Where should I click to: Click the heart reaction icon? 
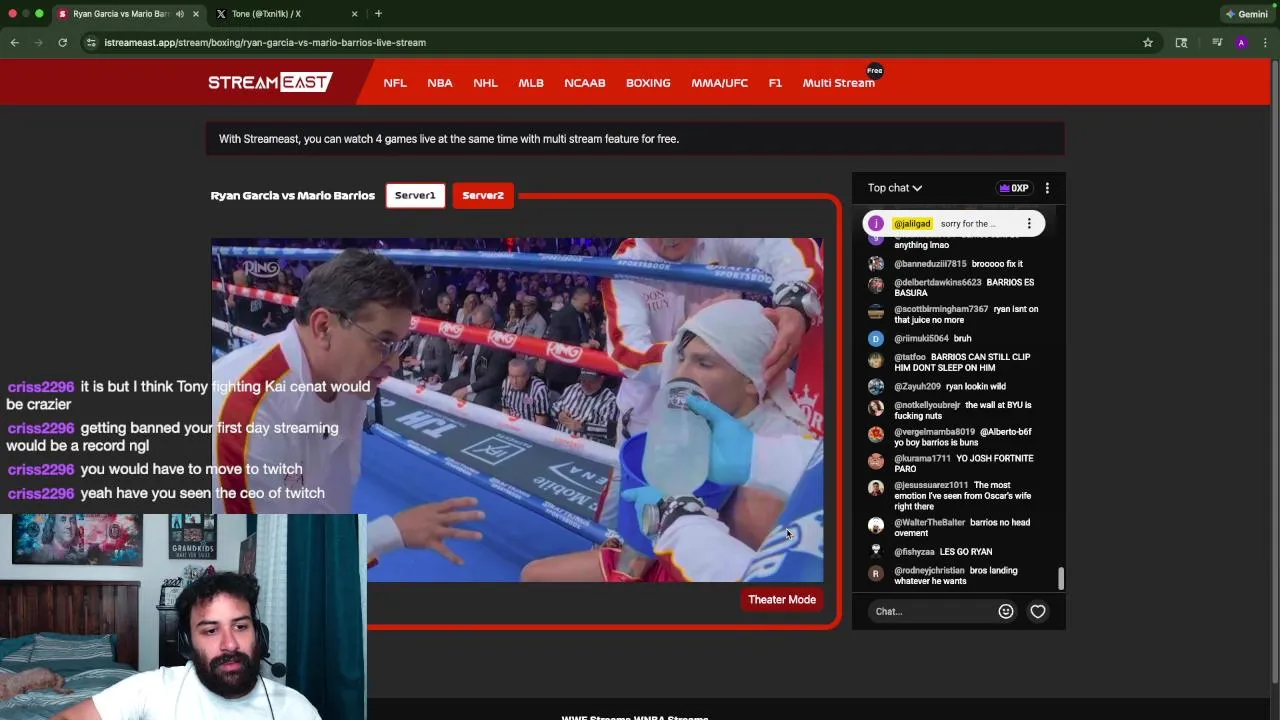coord(1038,612)
